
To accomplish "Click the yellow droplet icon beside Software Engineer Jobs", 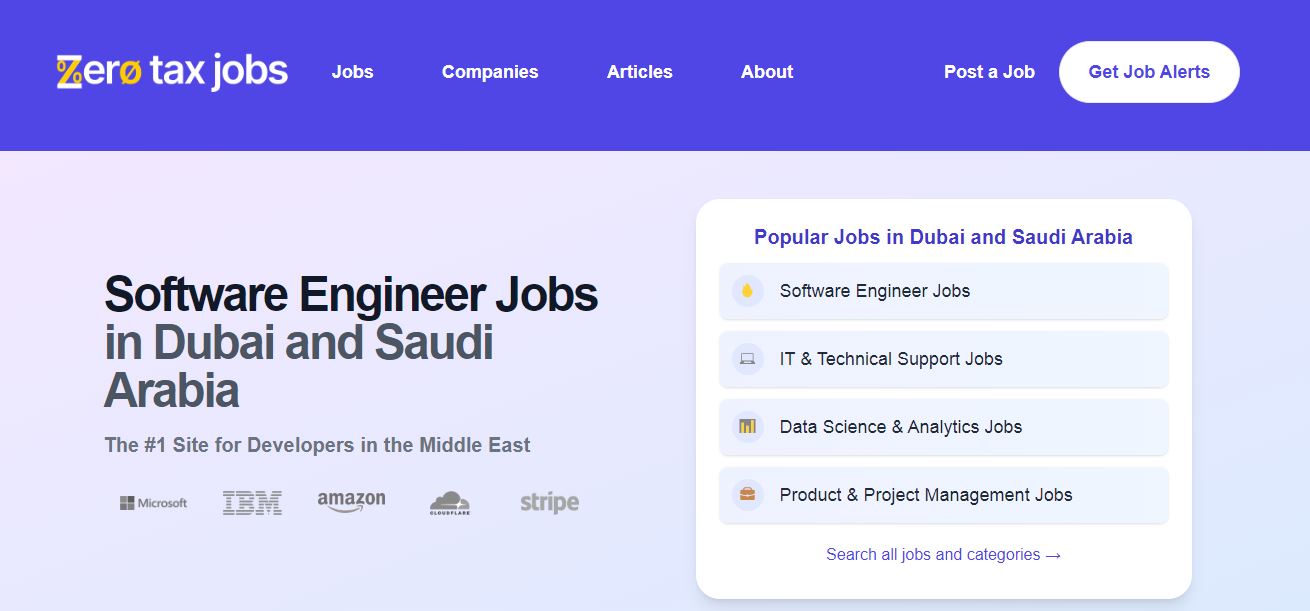I will click(x=747, y=291).
